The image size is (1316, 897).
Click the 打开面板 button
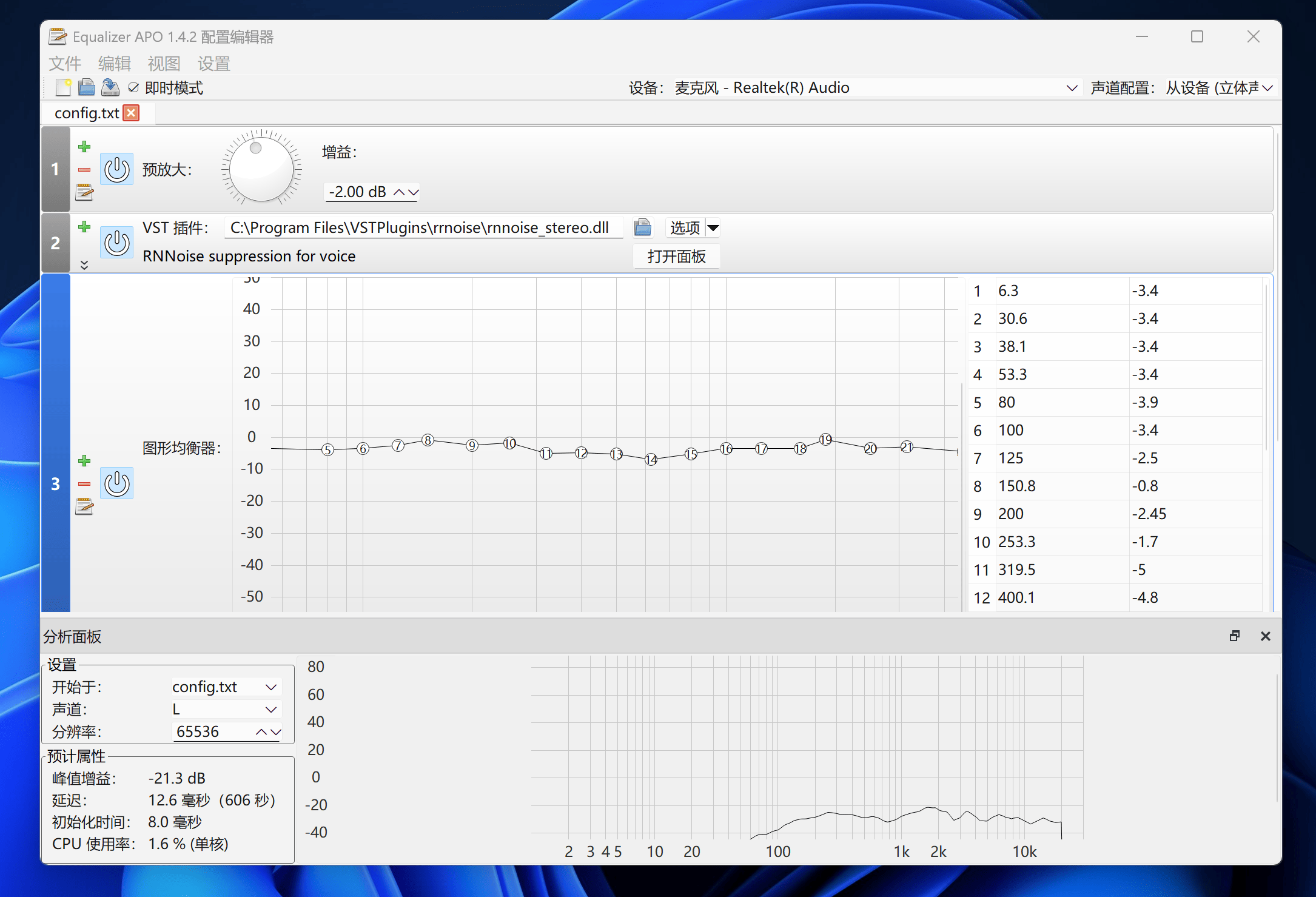coord(676,257)
